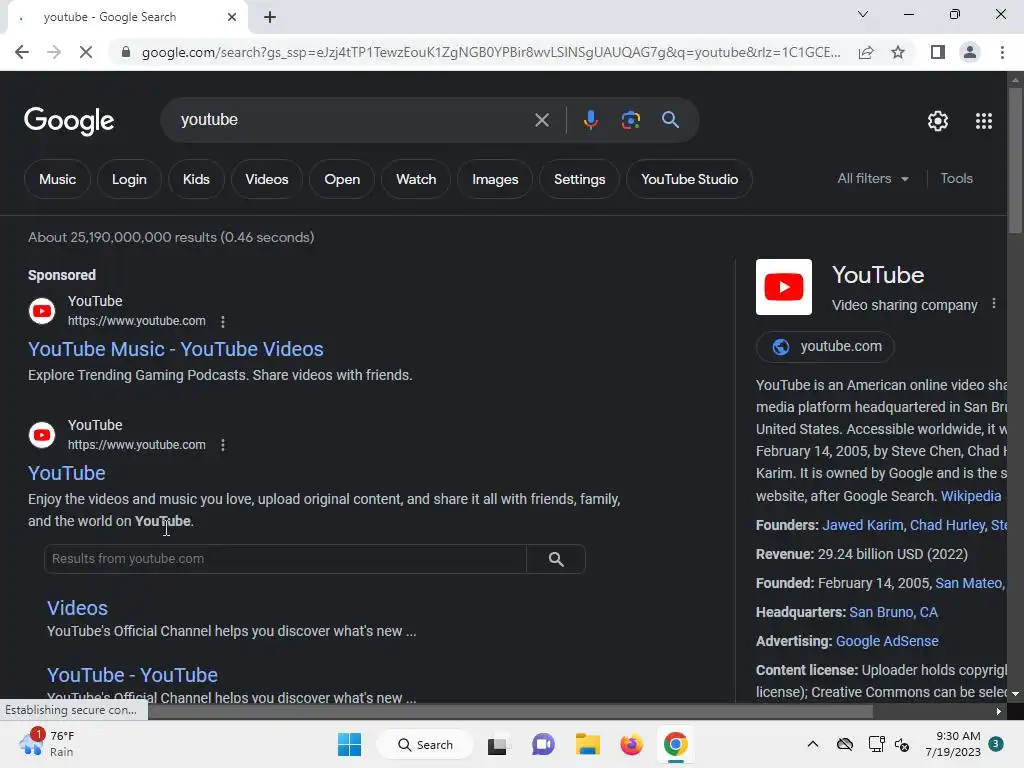Screen dimensions: 1024x768
Task: Start voice search with microphone icon
Action: (590, 120)
